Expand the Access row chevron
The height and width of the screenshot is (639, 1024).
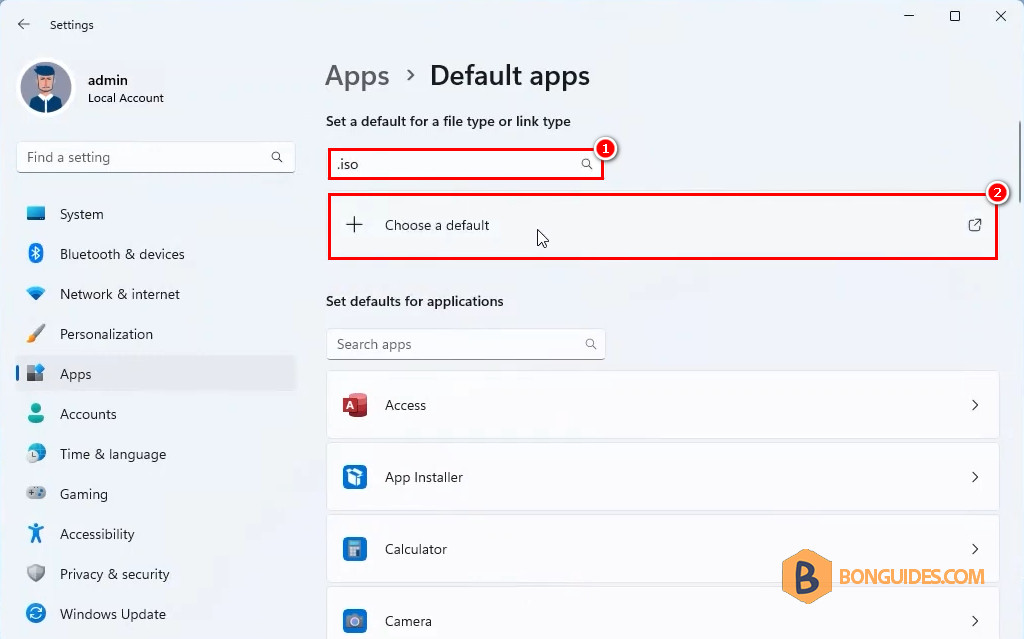(x=974, y=405)
